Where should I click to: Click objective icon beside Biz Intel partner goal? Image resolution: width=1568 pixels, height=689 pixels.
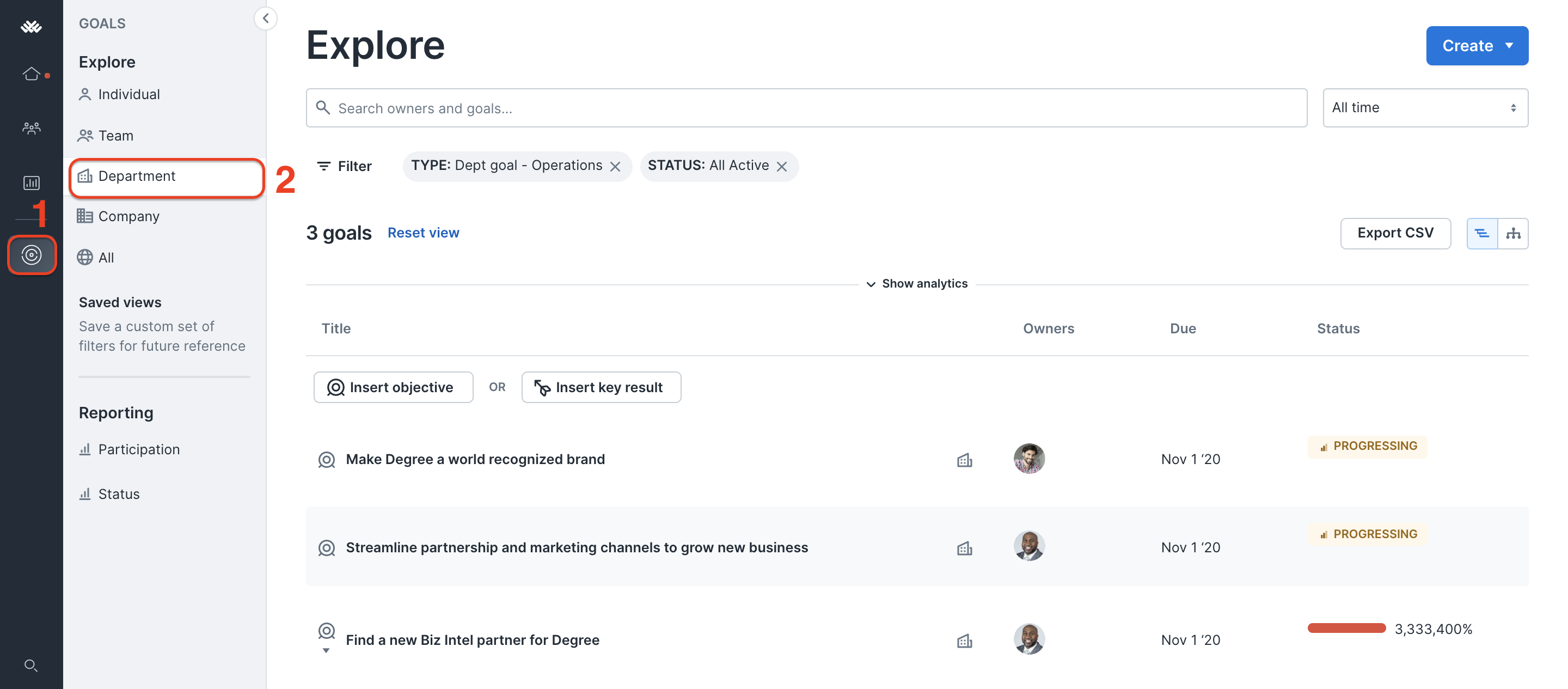(x=326, y=631)
